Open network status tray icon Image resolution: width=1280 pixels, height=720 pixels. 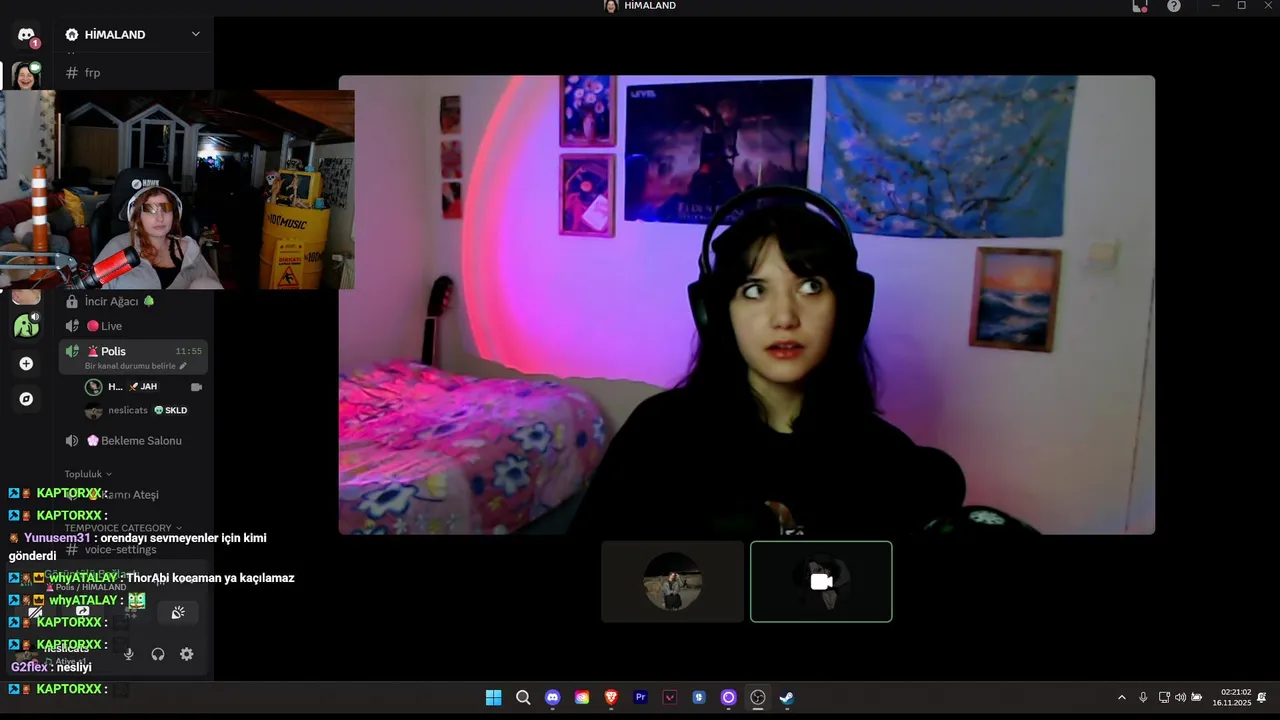(x=1164, y=698)
